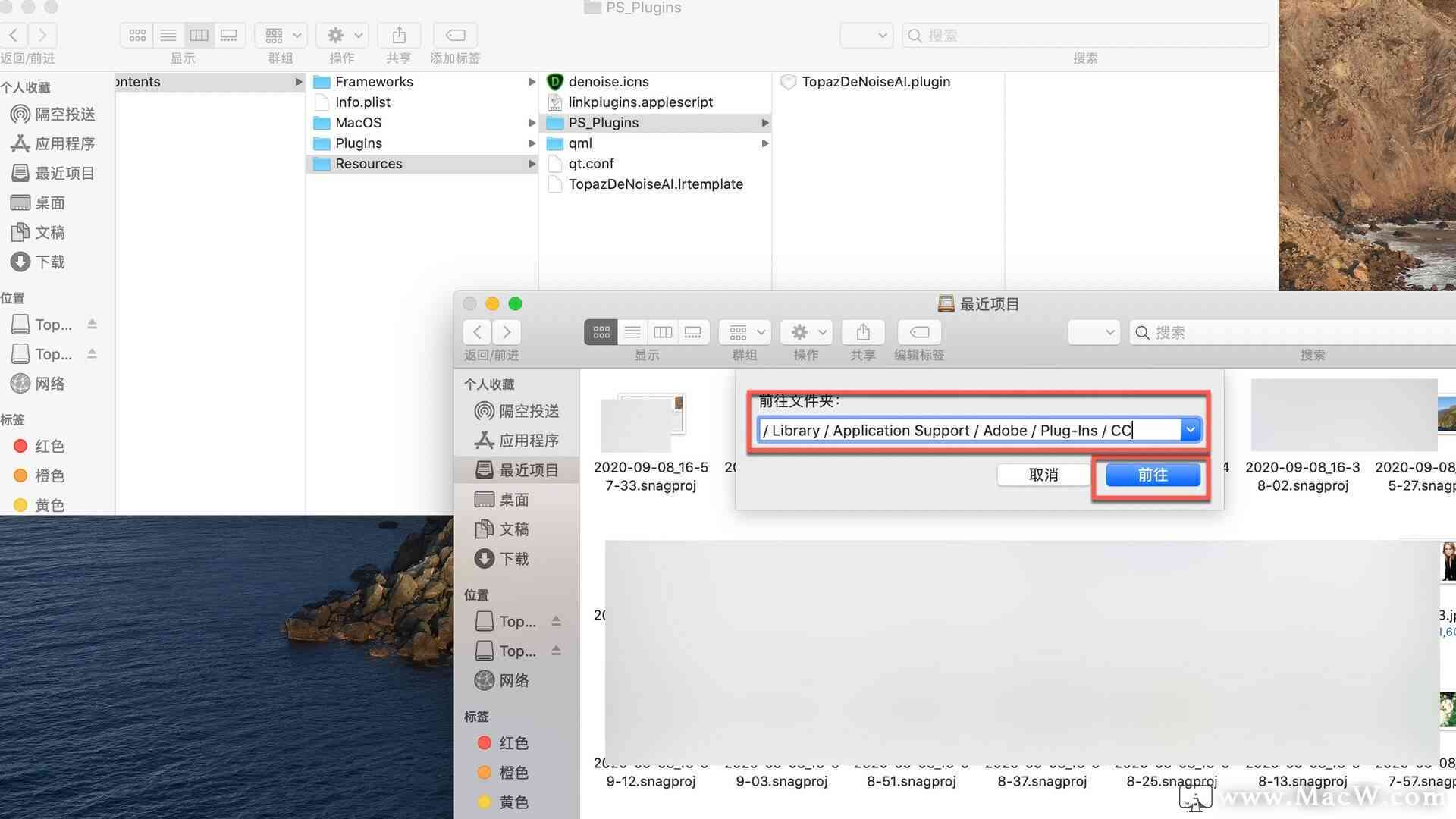The height and width of the screenshot is (819, 1456).
Task: Eject the second Top... volume in front window
Action: [x=556, y=651]
